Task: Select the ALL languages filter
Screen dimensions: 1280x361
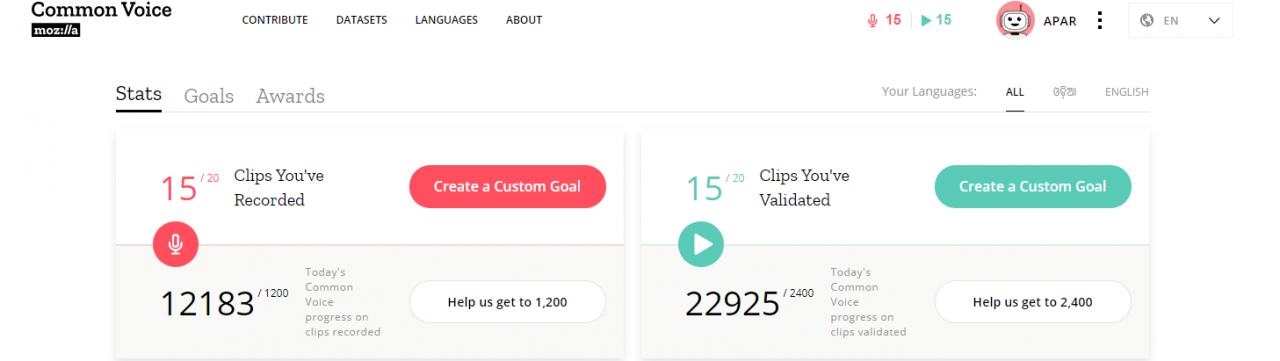Action: (1015, 92)
